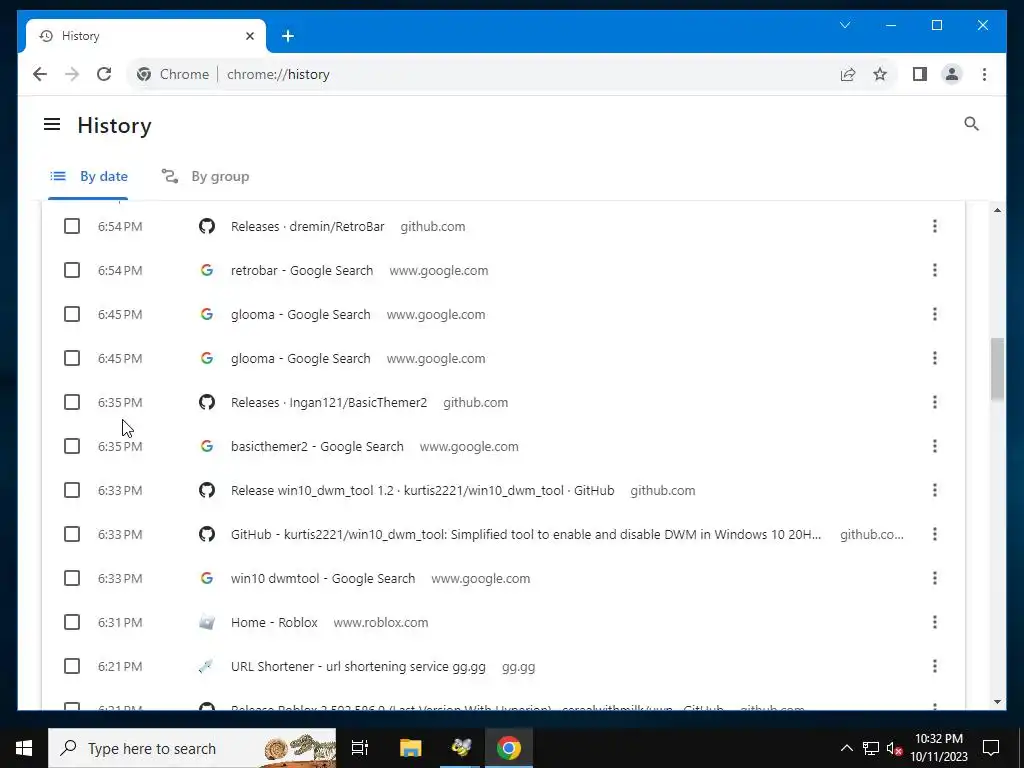Image resolution: width=1024 pixels, height=768 pixels.
Task: Search history with the magnifier icon
Action: (x=971, y=124)
